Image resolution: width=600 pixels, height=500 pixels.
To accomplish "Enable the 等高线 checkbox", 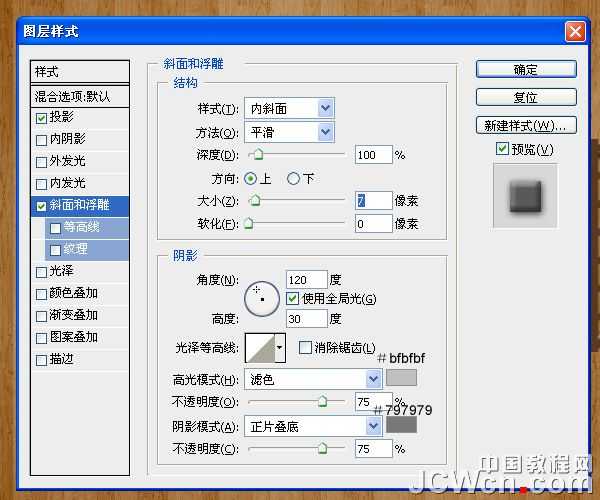I will pyautogui.click(x=55, y=228).
